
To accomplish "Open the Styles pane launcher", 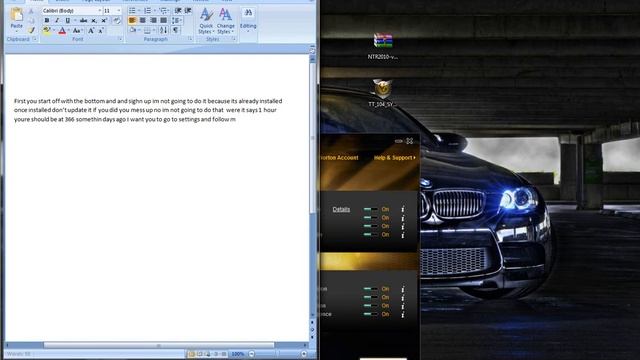I will 234,39.
